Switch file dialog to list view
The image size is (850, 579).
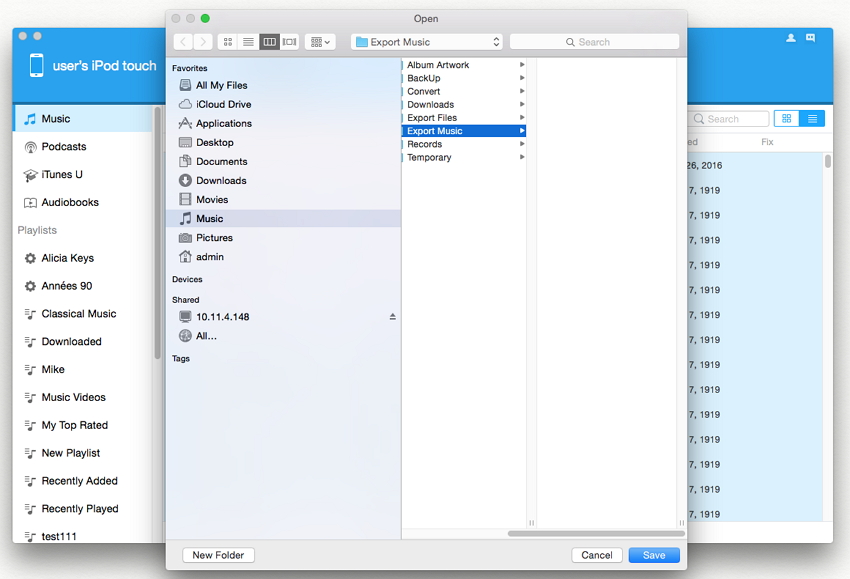(x=248, y=42)
